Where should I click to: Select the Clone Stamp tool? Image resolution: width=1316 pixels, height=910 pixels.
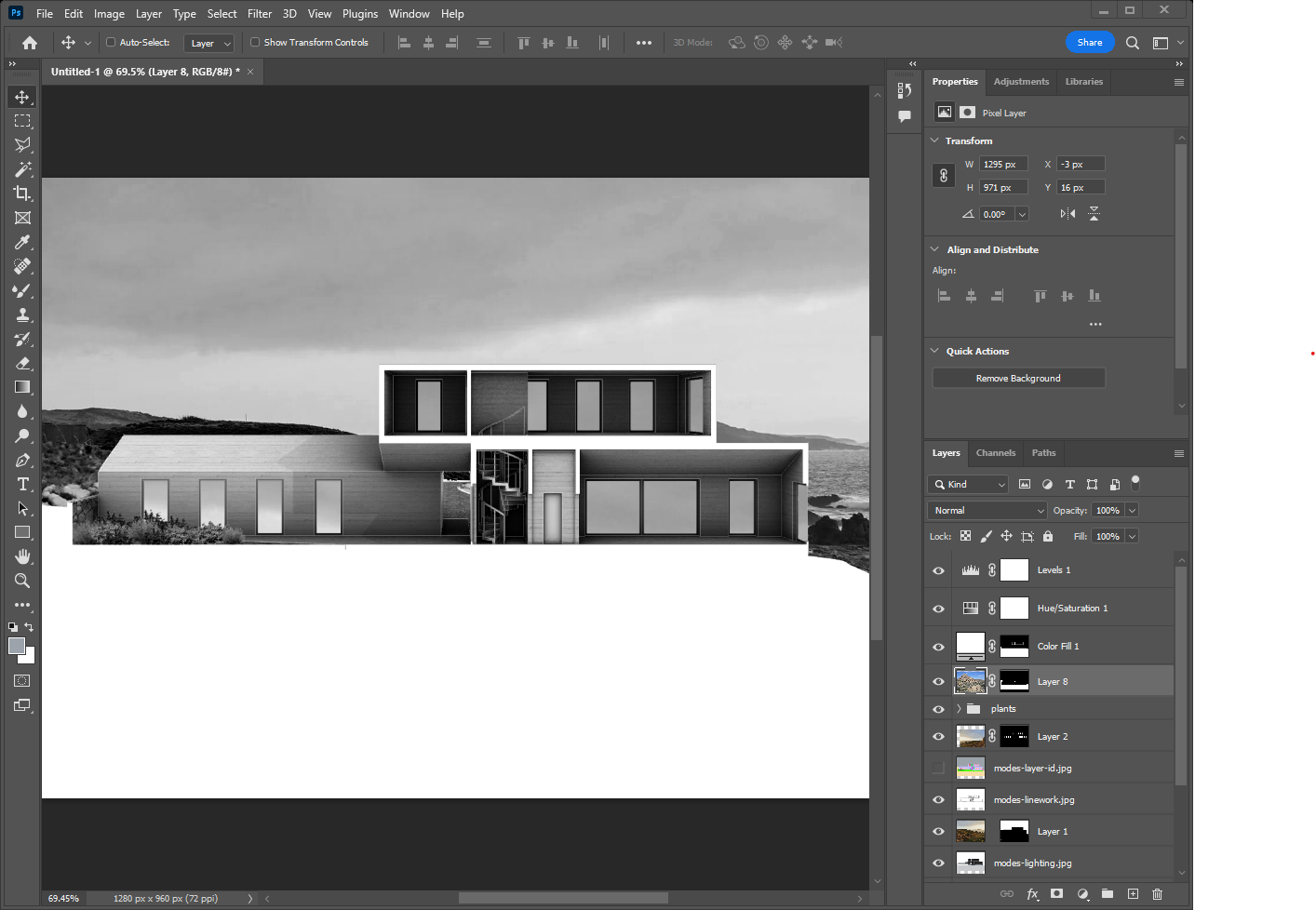[22, 314]
